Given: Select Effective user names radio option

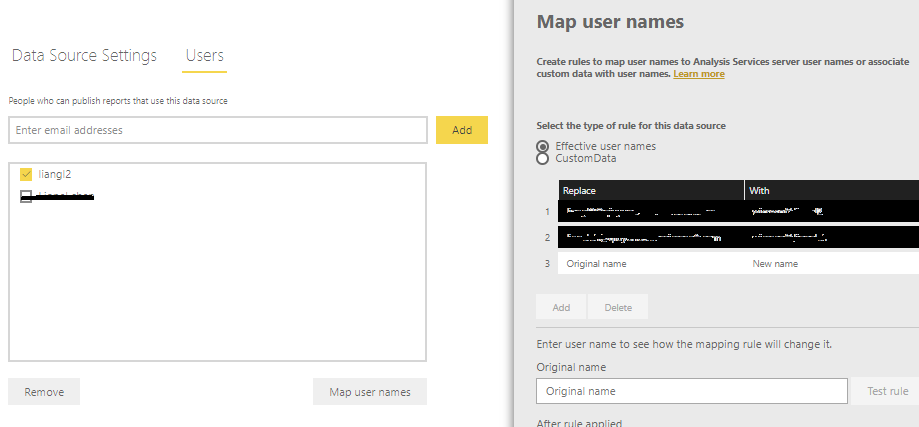Looking at the screenshot, I should (x=543, y=146).
